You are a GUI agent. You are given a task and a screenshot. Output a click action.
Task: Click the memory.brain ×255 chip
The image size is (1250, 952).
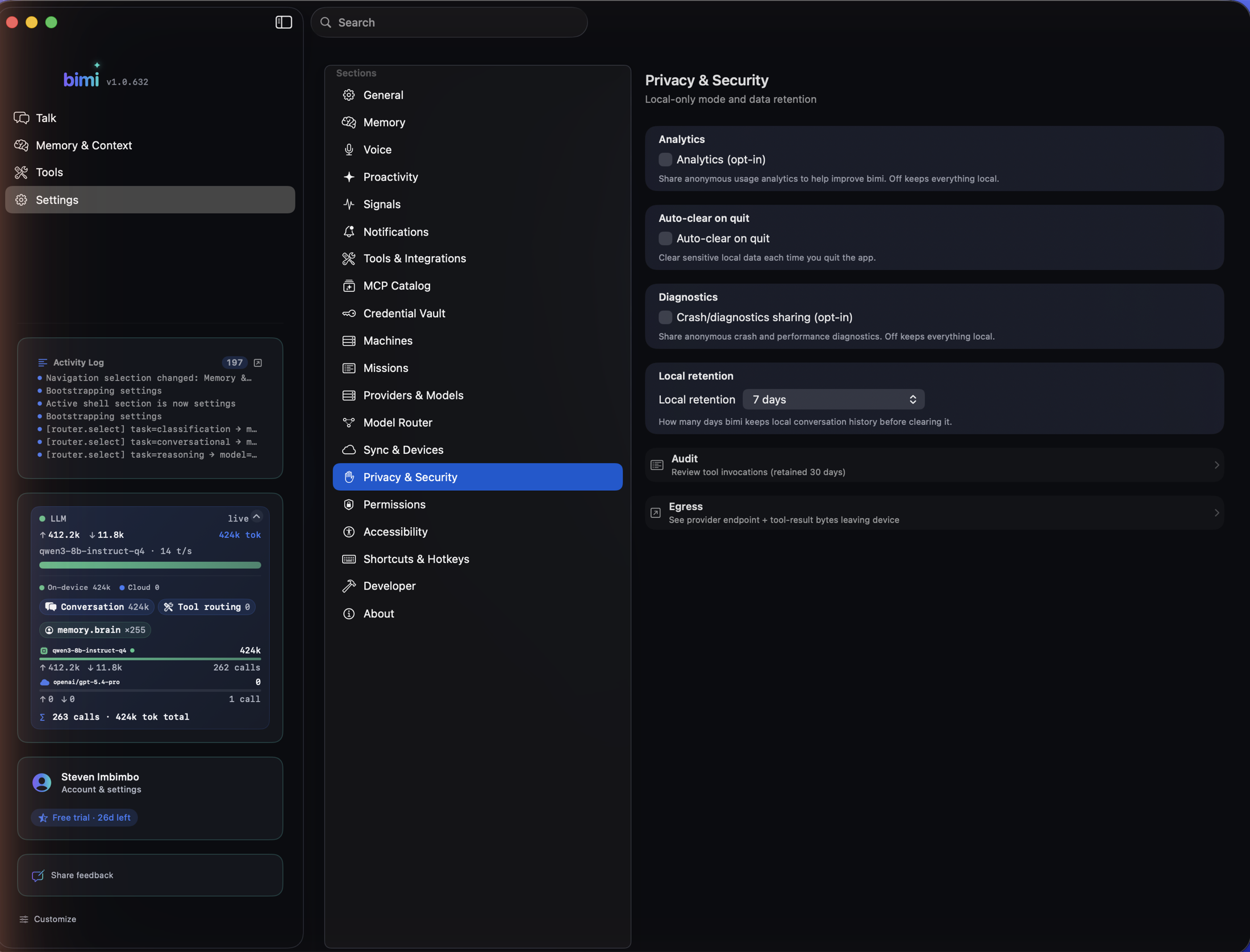tap(95, 630)
